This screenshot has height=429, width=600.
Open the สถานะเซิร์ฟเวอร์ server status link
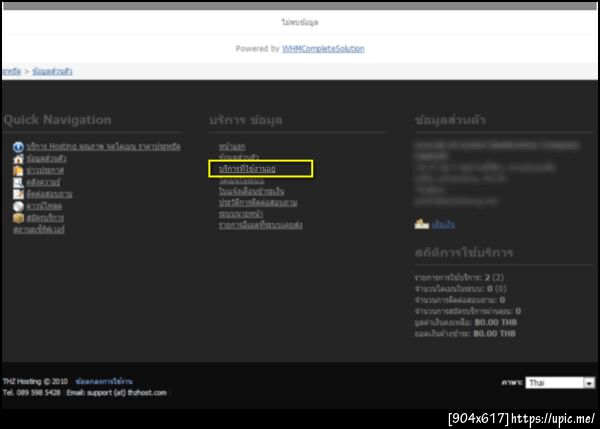pos(39,230)
